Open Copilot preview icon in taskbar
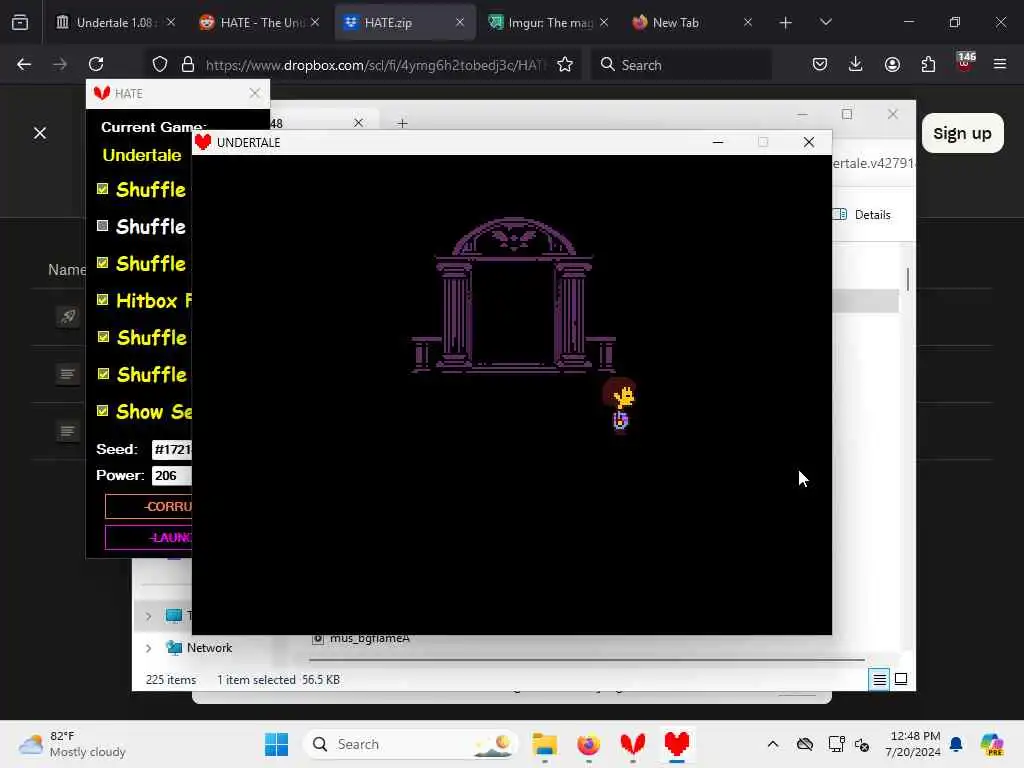Viewport: 1024px width, 768px height. coord(991,744)
